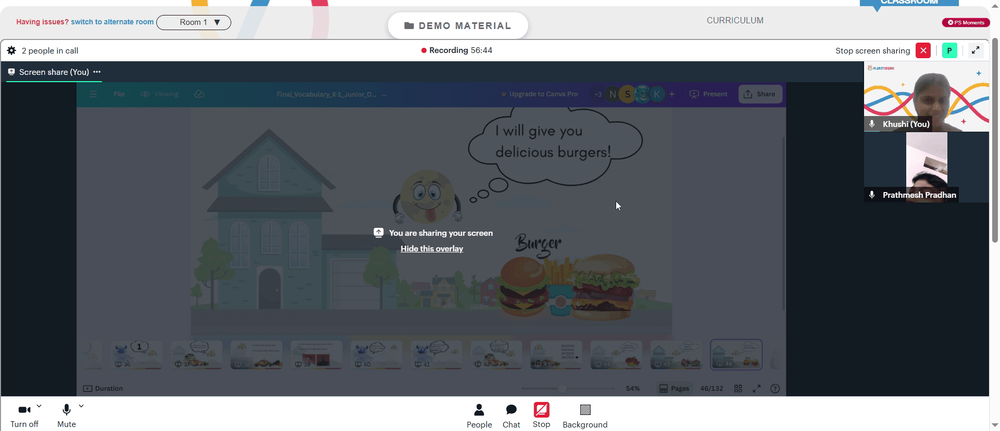Open Canva File menu
Screen dimensions: 1000x431
point(119,94)
